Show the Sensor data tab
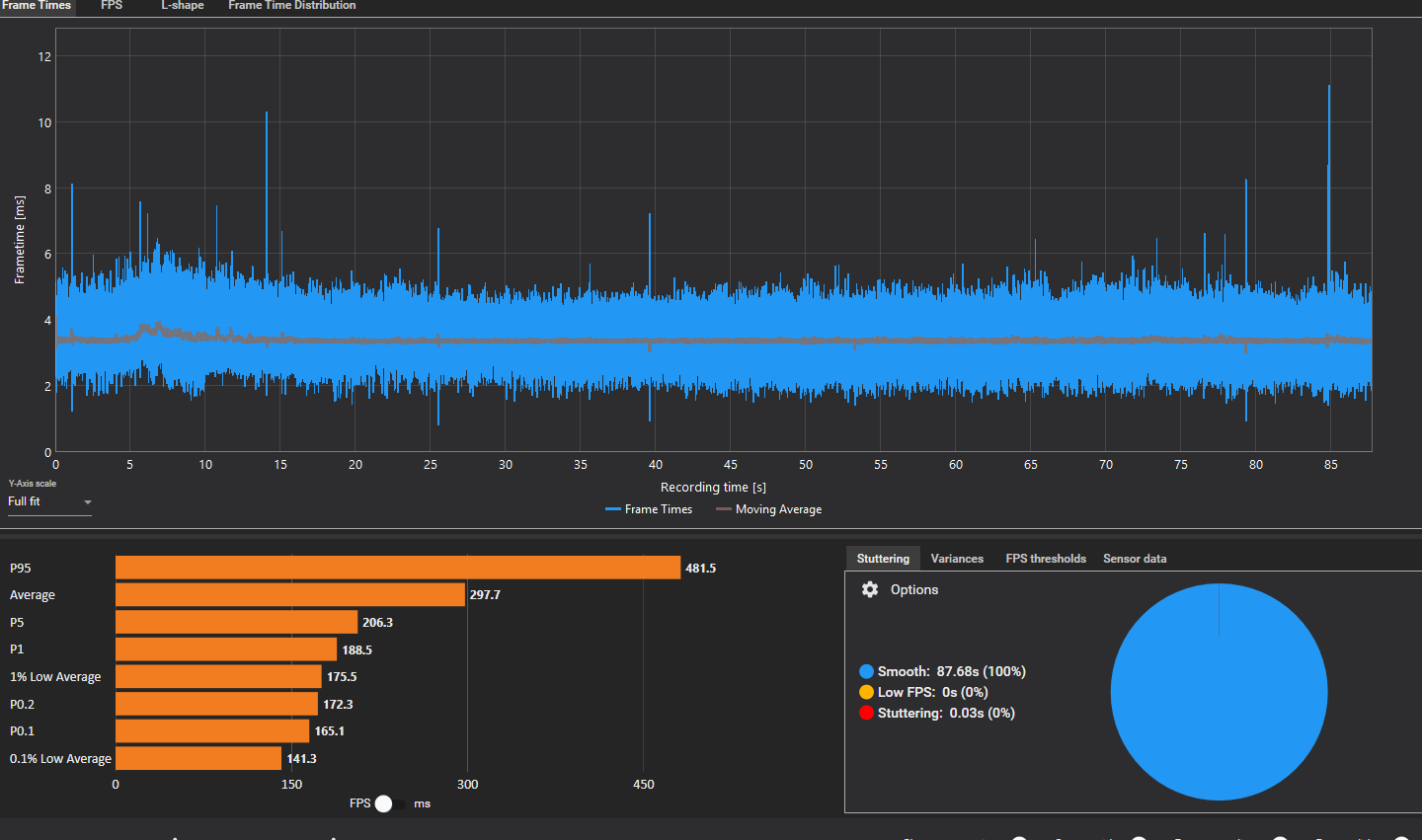Screen dimensions: 1422x840 pyautogui.click(x=1135, y=559)
